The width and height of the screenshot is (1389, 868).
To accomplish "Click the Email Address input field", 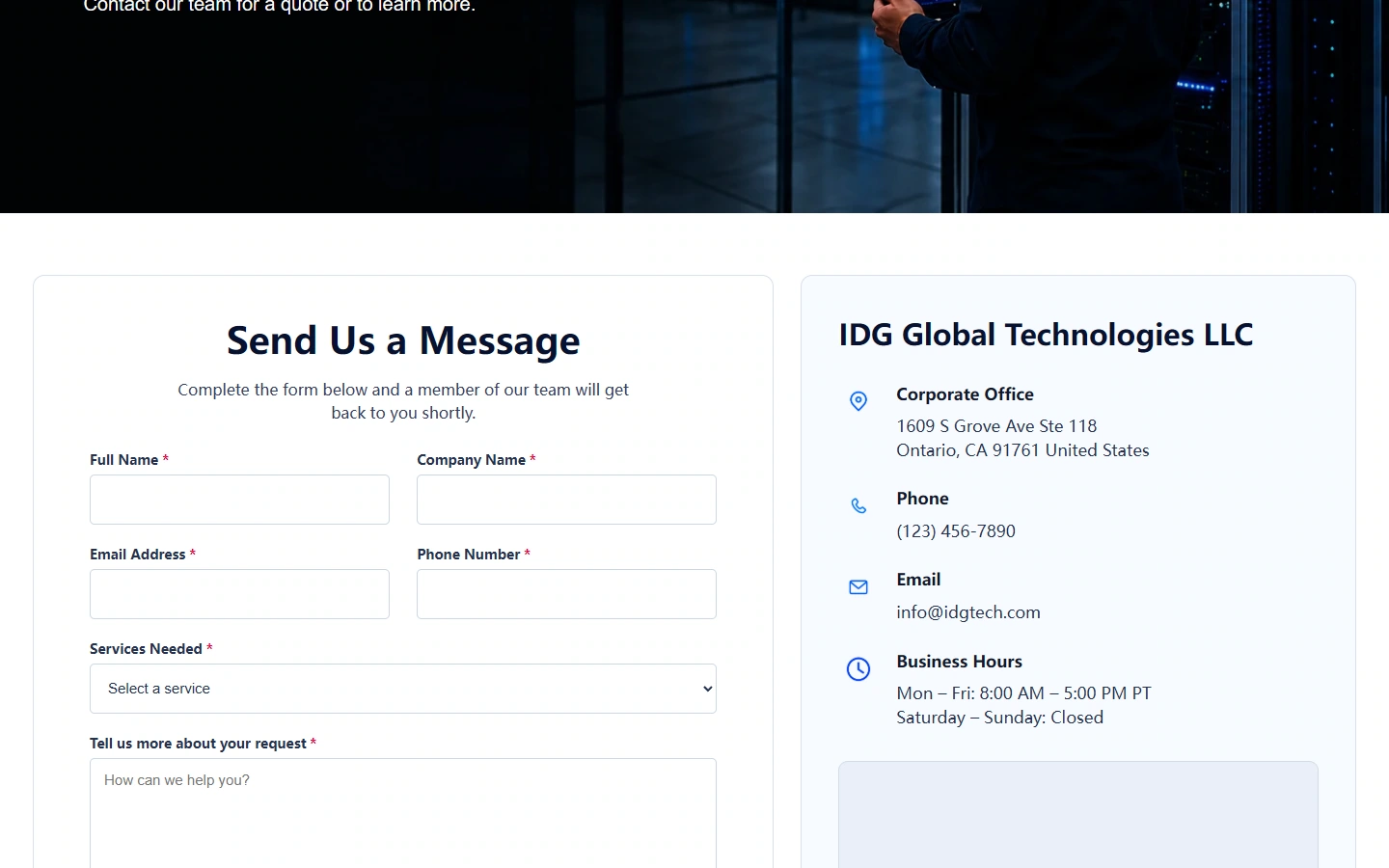I will pyautogui.click(x=239, y=594).
